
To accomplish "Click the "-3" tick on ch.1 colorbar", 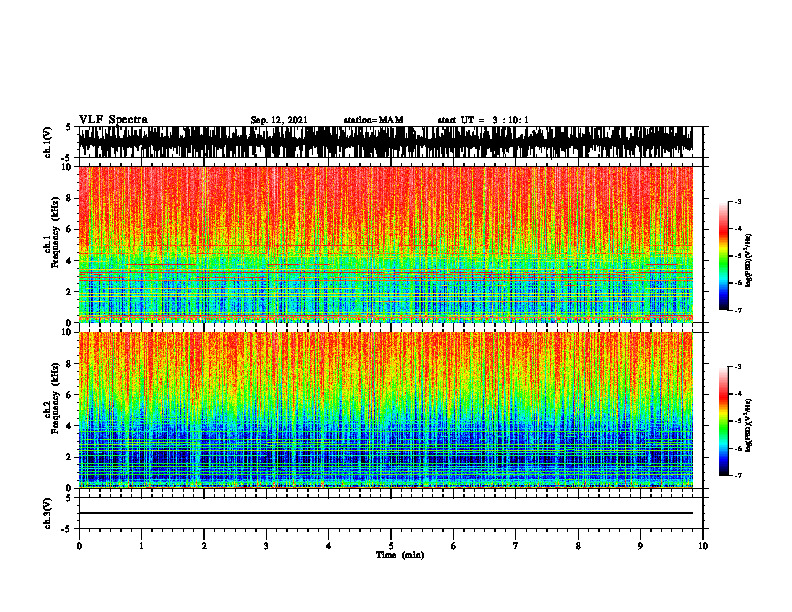I will (738, 201).
